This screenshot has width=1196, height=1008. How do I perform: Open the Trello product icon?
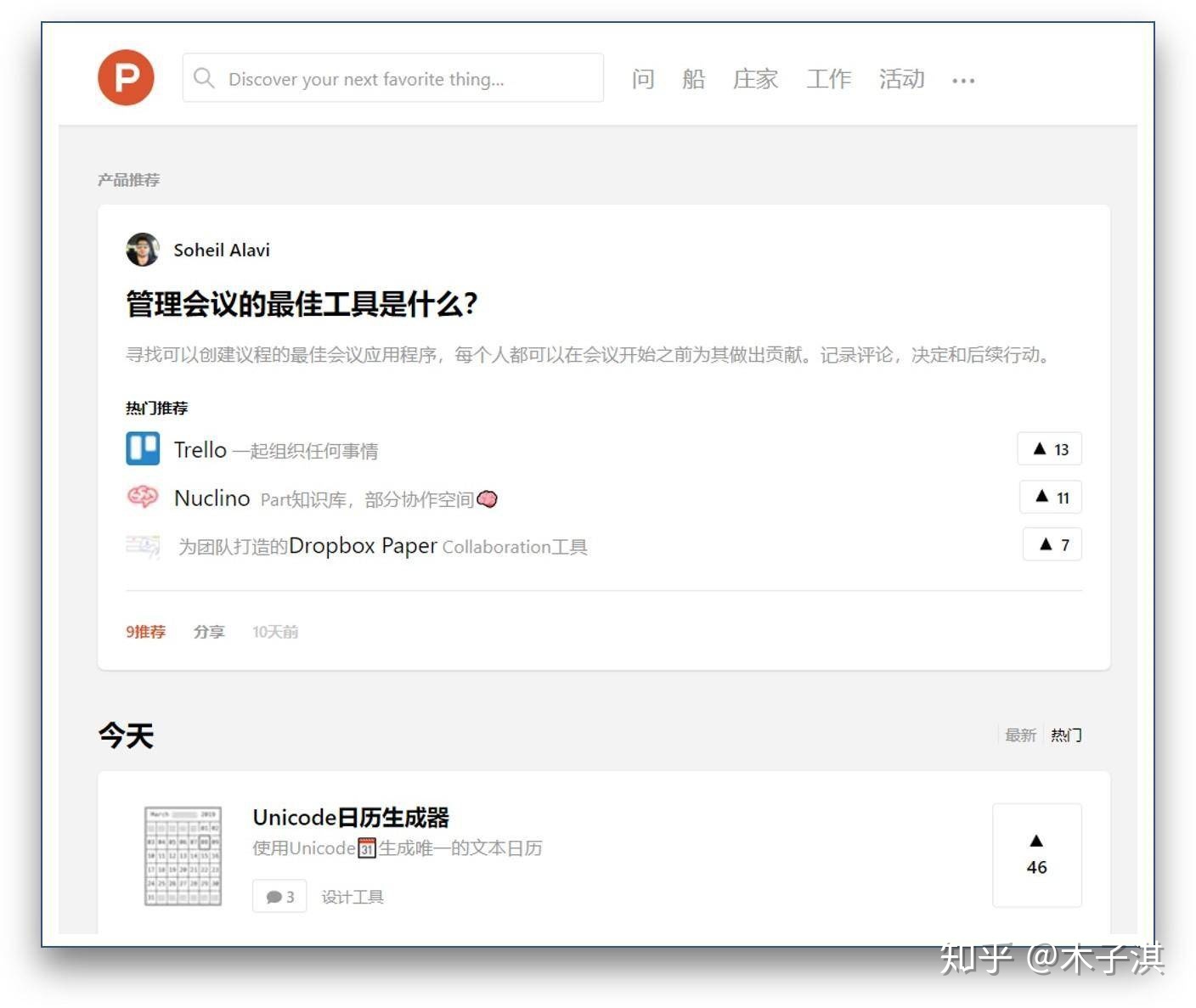[x=143, y=448]
